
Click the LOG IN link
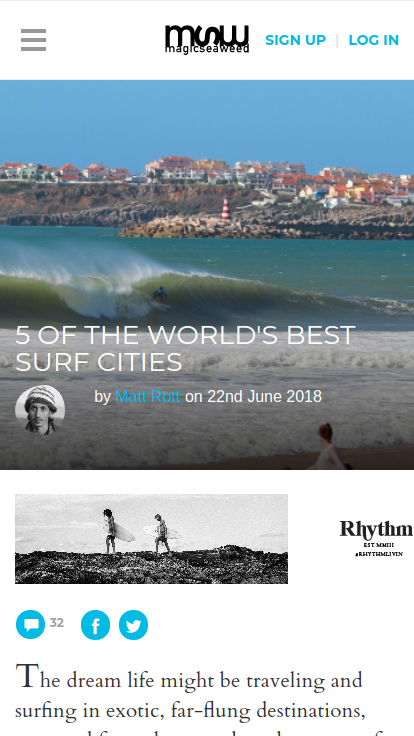click(x=374, y=40)
